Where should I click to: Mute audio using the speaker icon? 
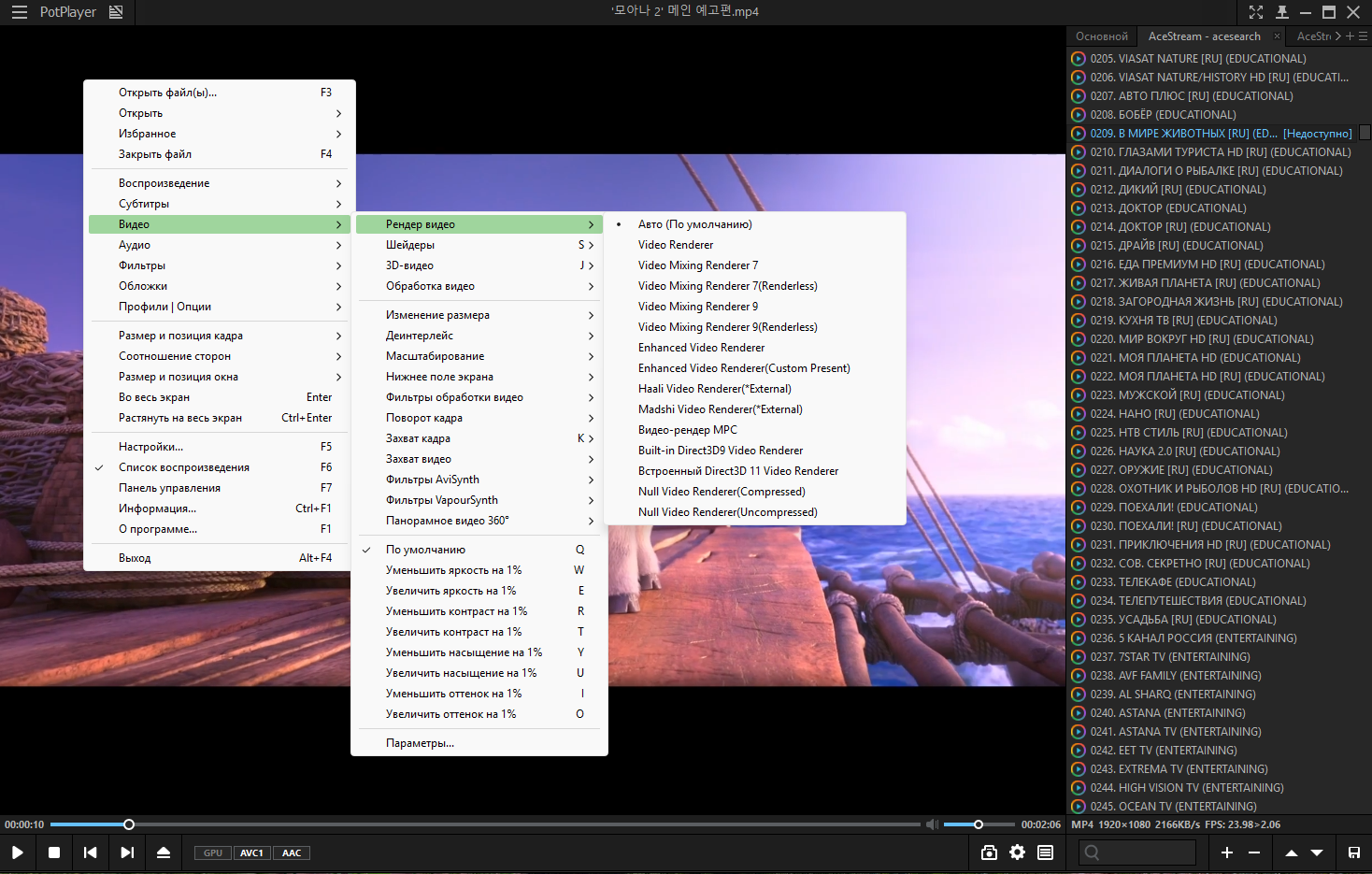pyautogui.click(x=932, y=824)
